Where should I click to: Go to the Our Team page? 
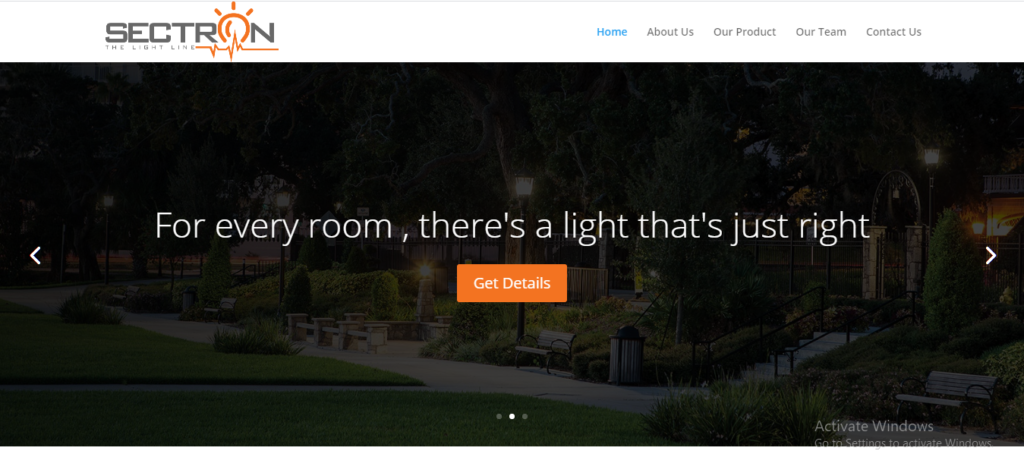point(821,31)
